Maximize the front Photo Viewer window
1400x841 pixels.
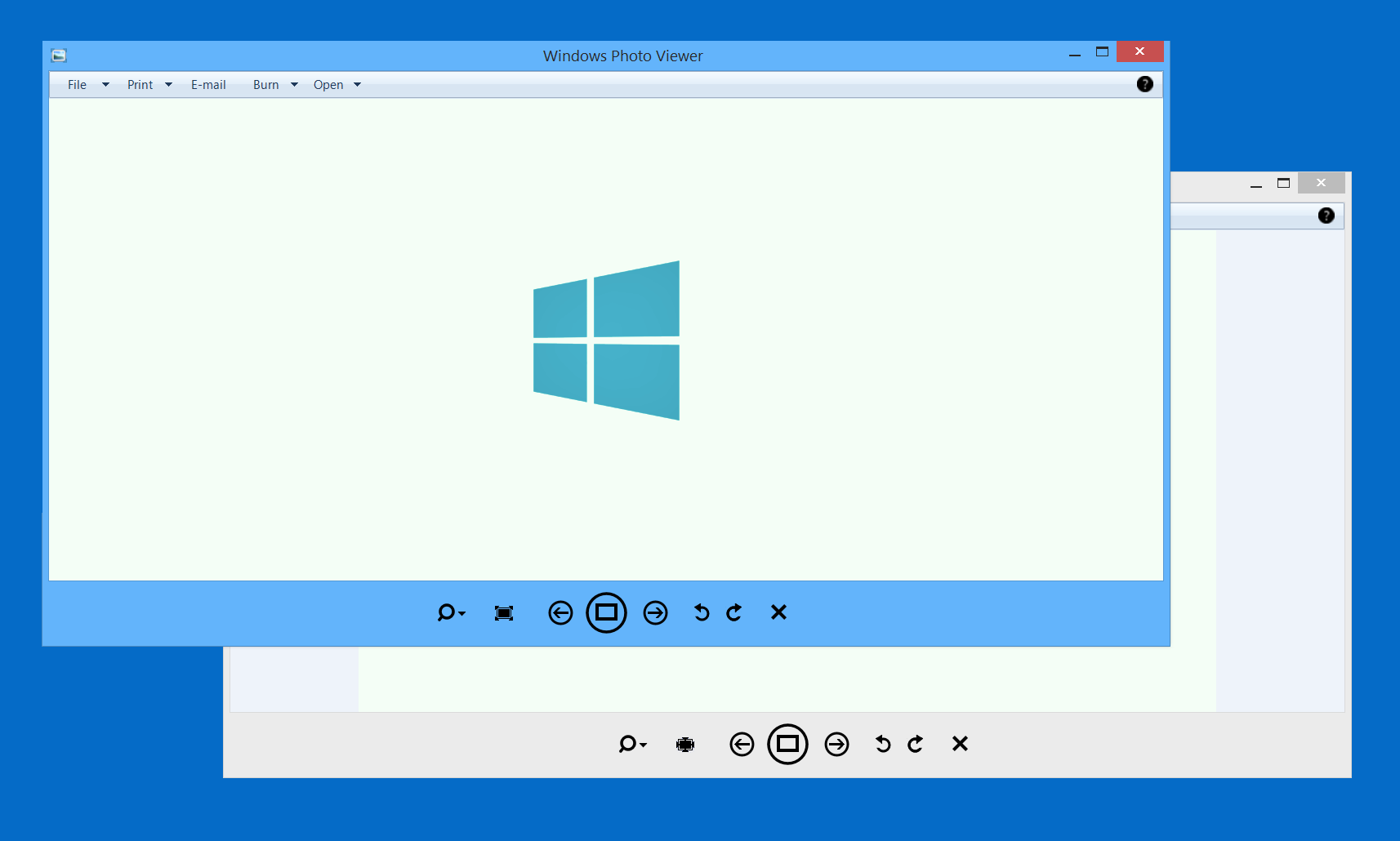1102,51
